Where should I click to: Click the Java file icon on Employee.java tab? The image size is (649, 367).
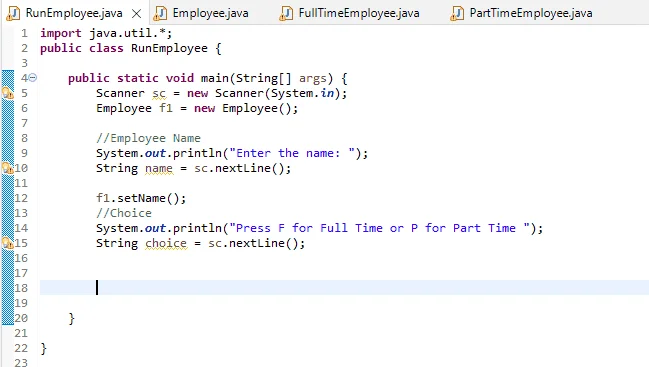pyautogui.click(x=160, y=13)
